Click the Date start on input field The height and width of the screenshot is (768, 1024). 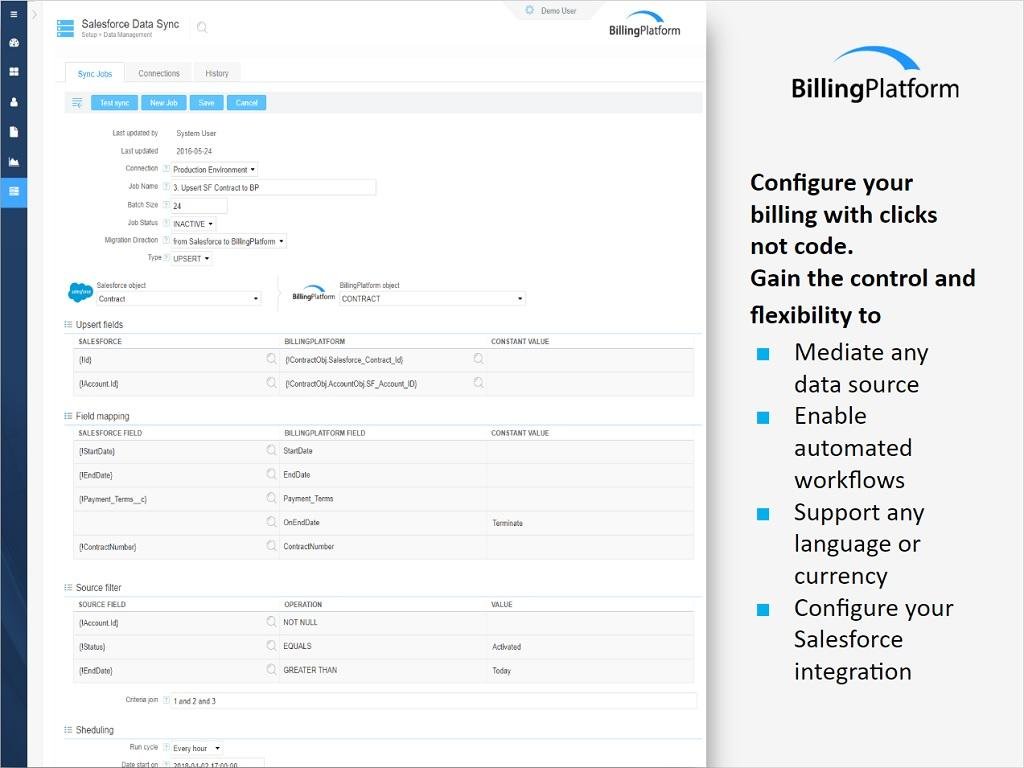coord(217,763)
